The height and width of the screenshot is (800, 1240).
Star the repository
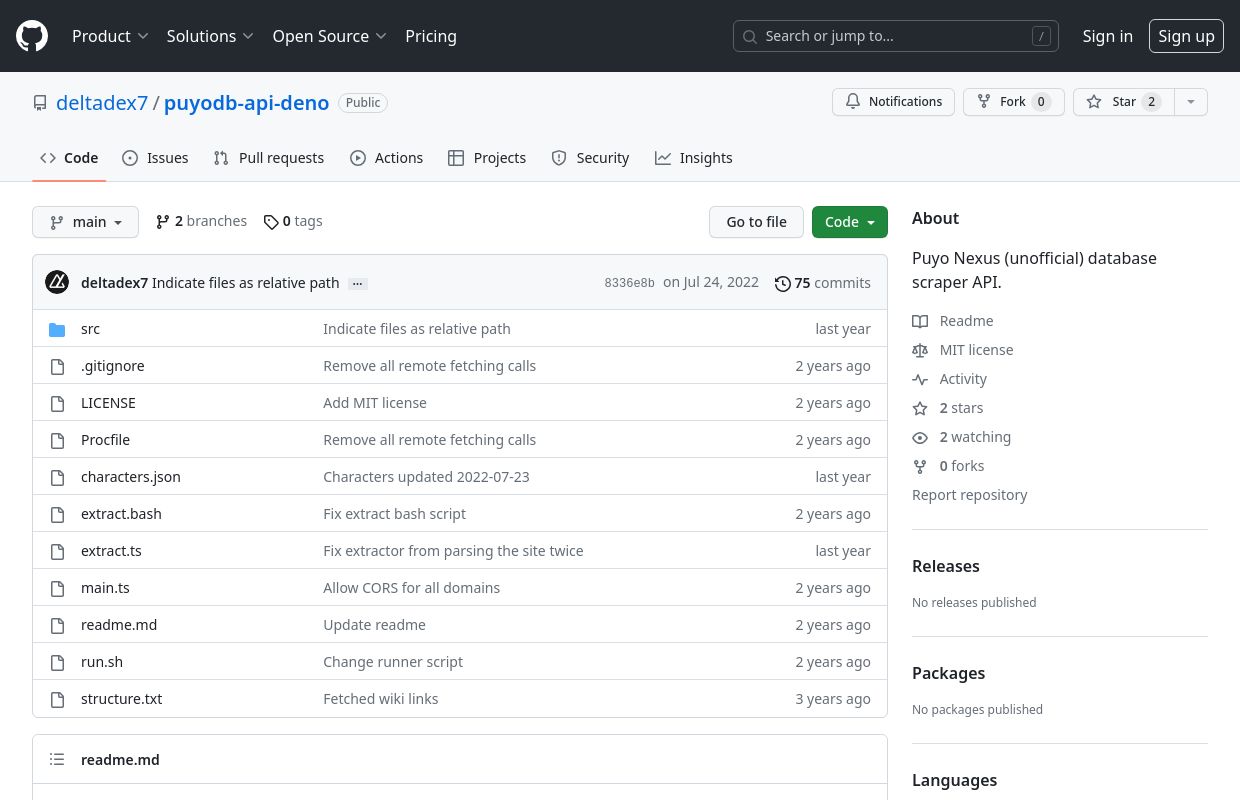[x=1123, y=102]
